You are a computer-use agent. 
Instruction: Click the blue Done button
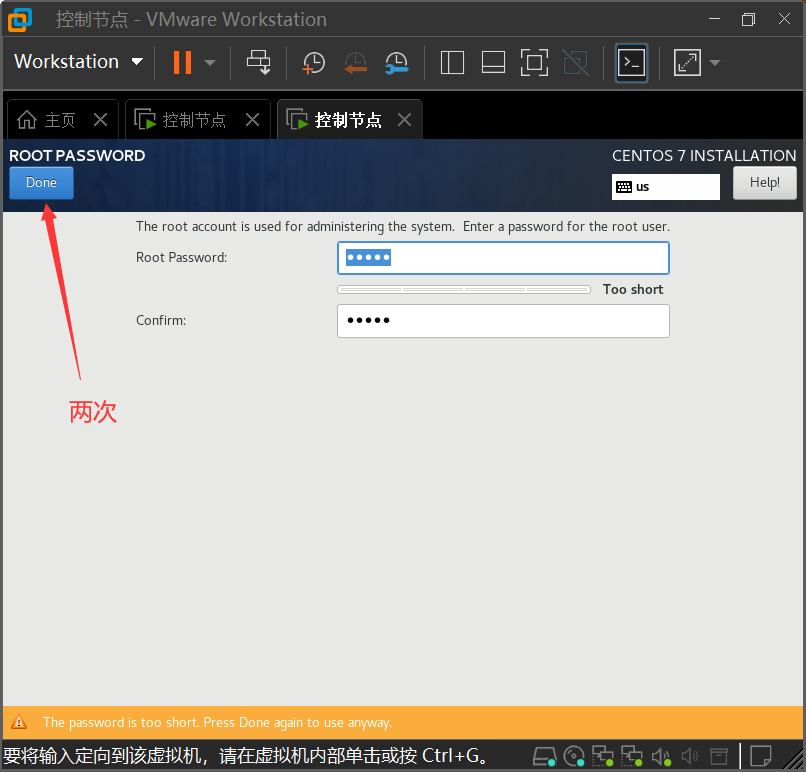[41, 183]
